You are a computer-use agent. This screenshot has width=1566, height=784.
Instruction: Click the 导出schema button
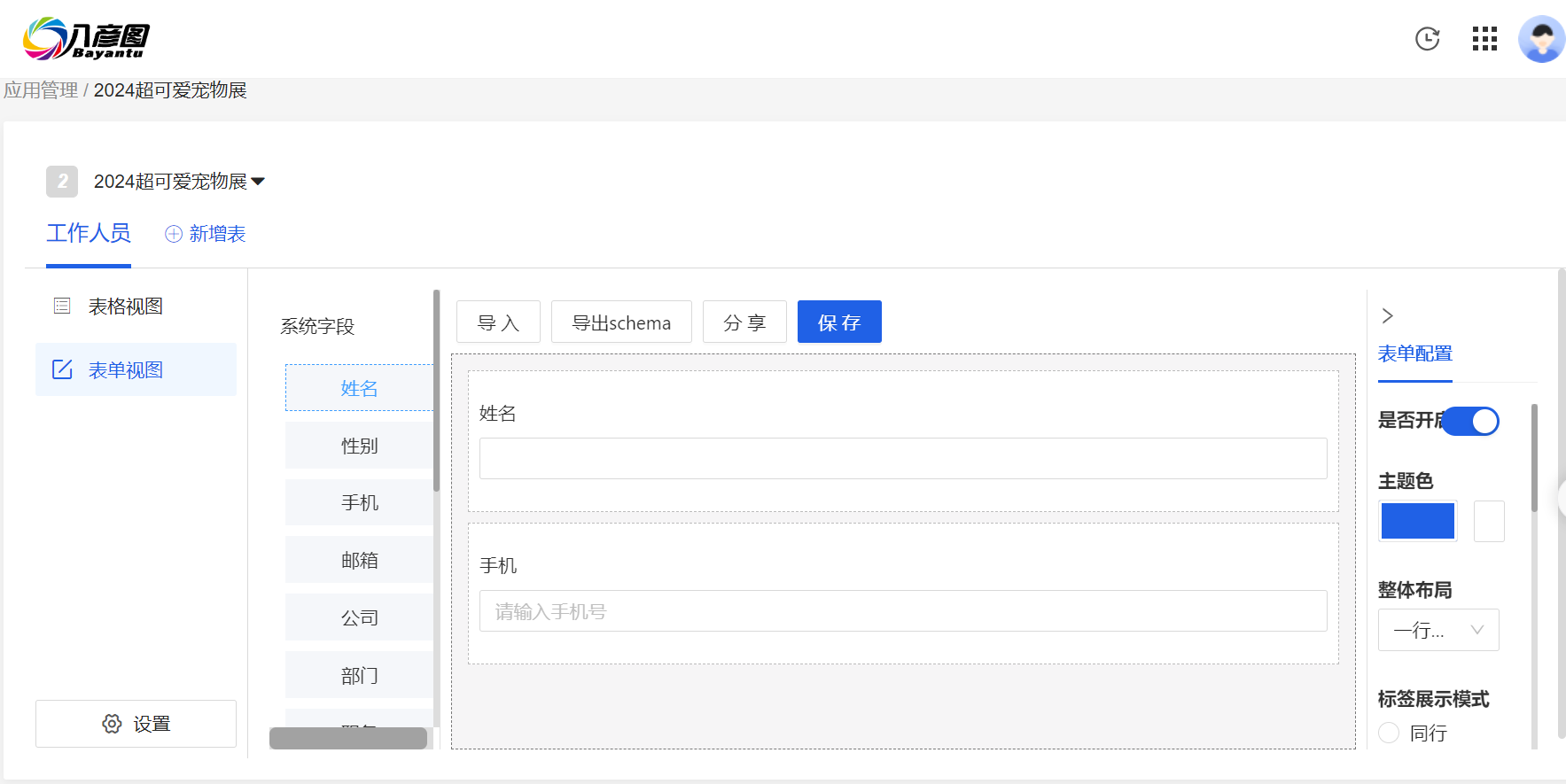pos(621,322)
